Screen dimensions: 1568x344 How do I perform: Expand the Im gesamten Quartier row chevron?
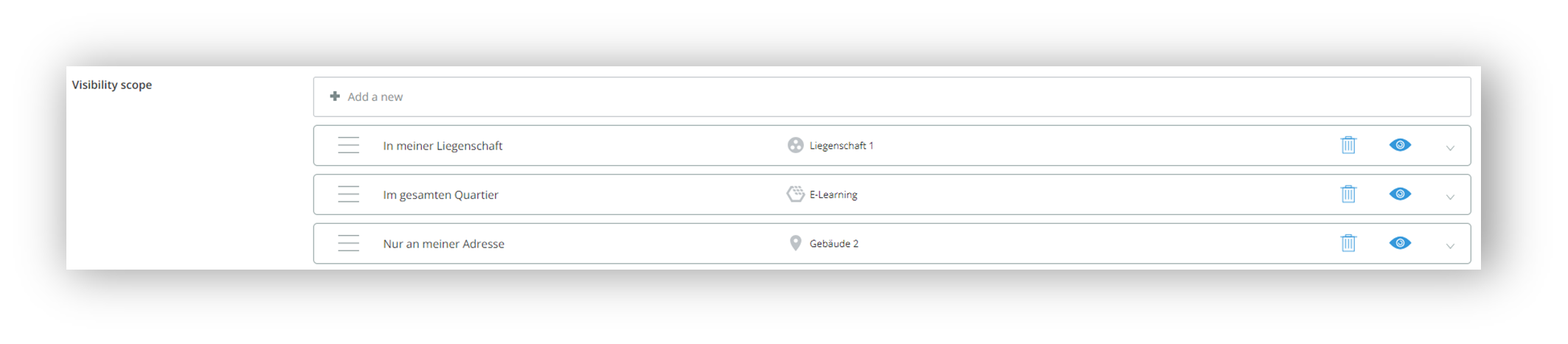coord(1450,197)
